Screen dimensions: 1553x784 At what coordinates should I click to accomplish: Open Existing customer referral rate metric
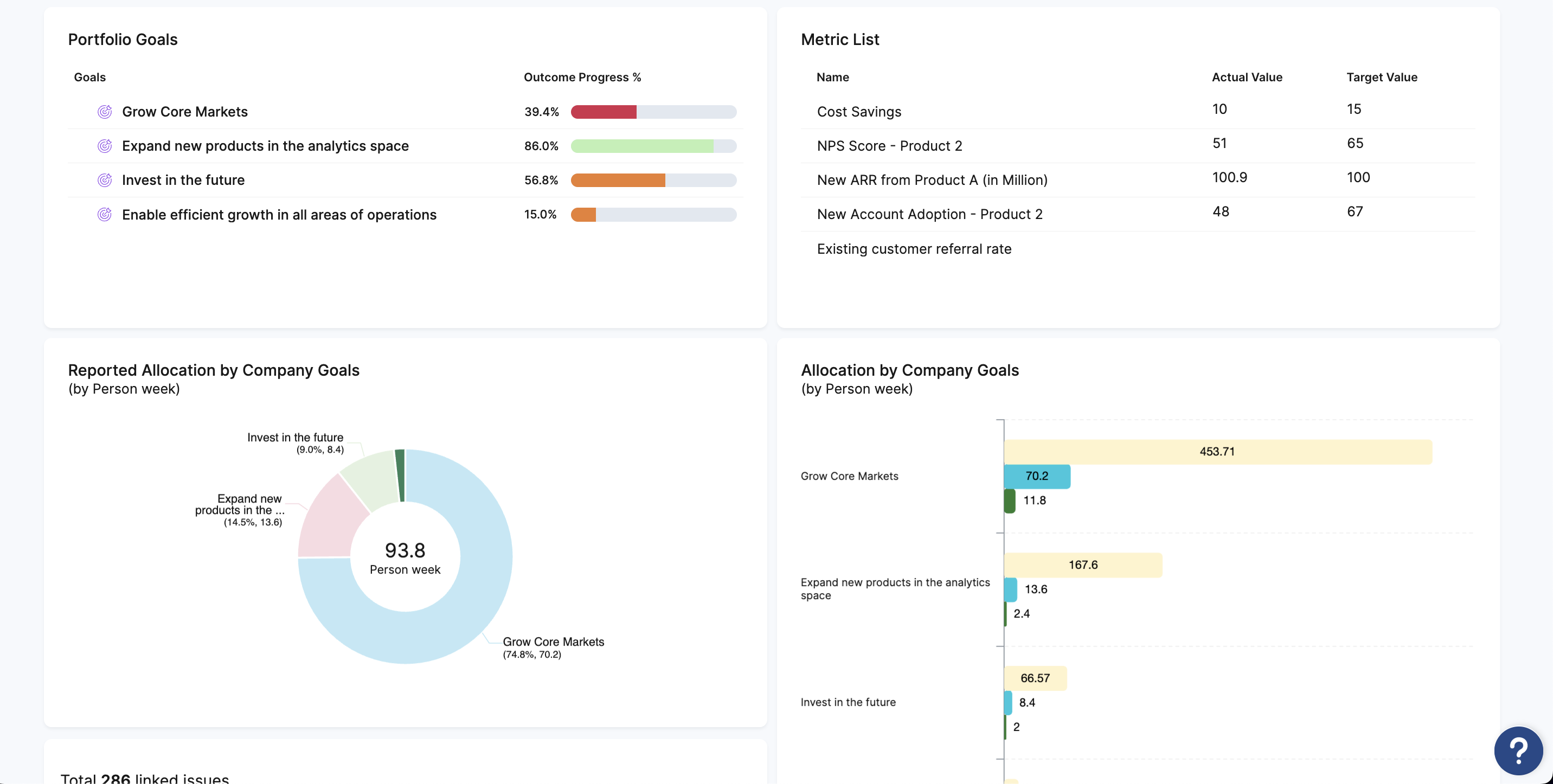point(914,249)
